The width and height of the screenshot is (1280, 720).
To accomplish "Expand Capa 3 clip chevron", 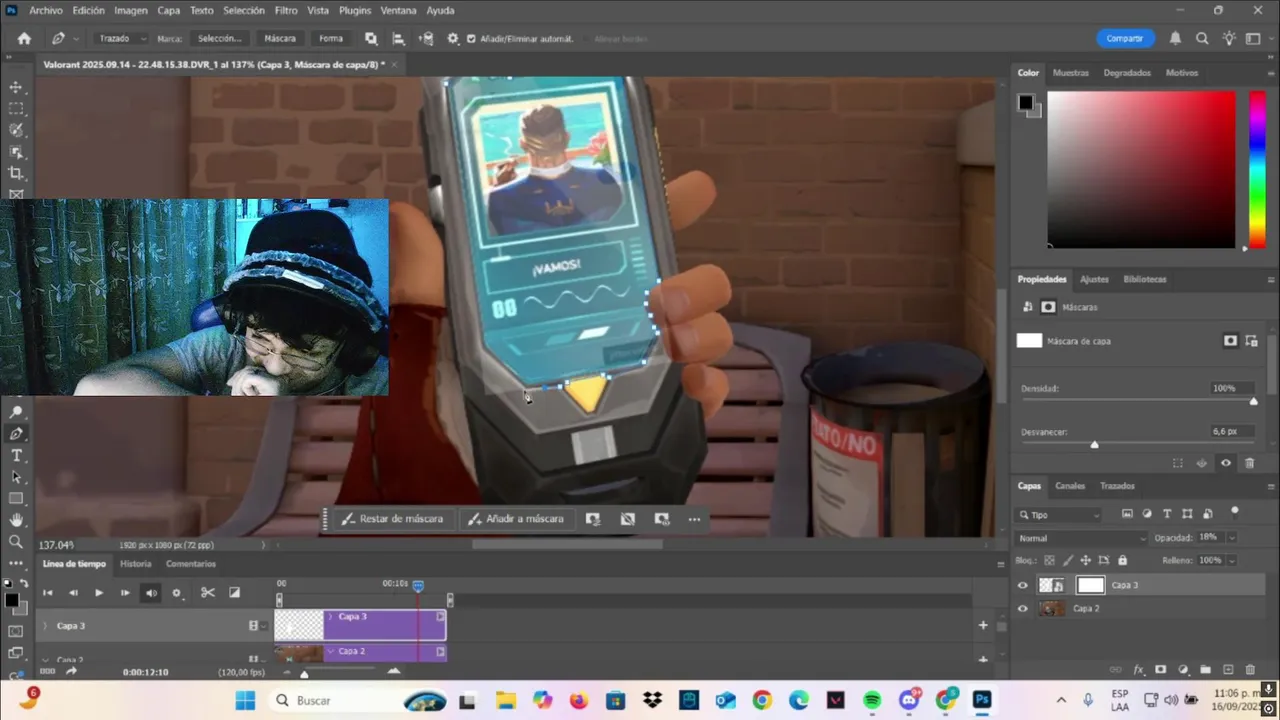I will (331, 617).
